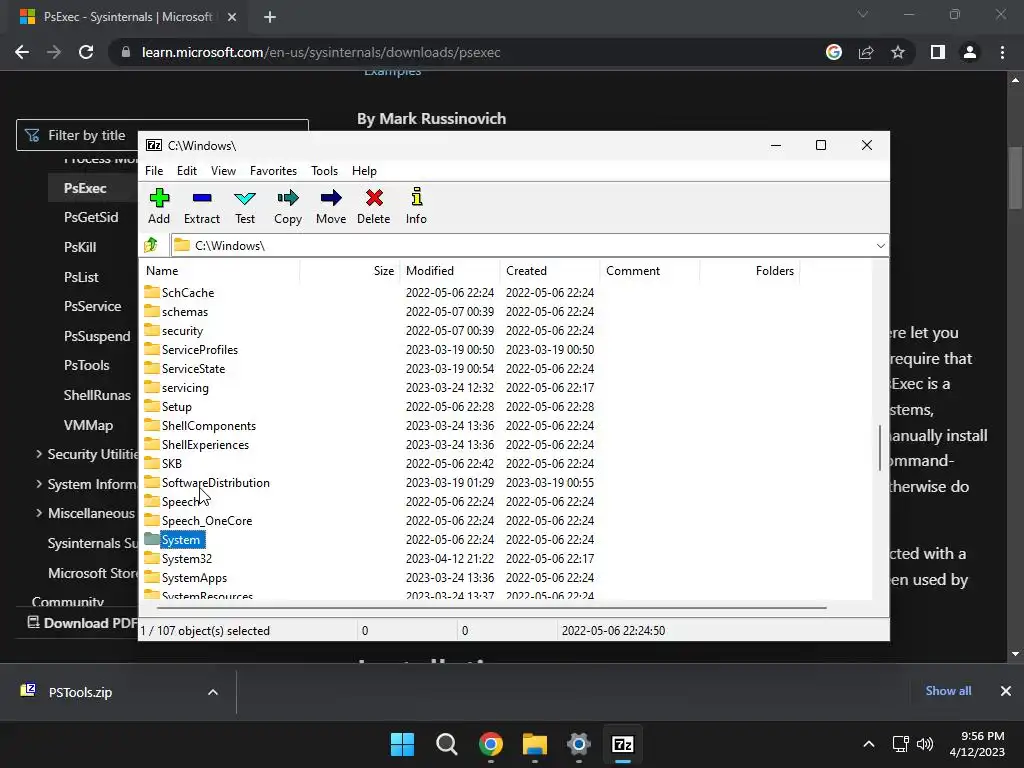Viewport: 1024px width, 768px height.
Task: Expand the Miscellaneous sidebar section
Action: [39, 513]
